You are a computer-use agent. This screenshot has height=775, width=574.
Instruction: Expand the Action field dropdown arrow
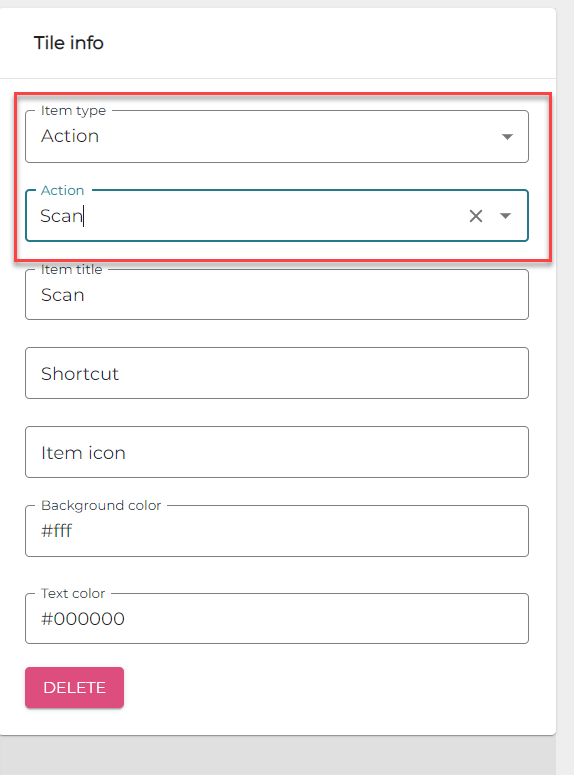click(x=505, y=216)
